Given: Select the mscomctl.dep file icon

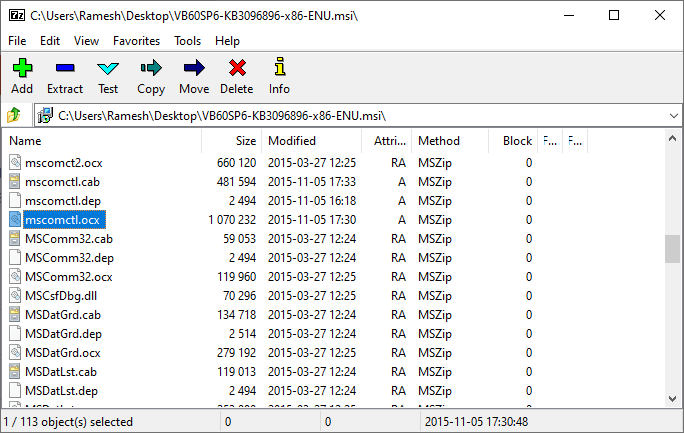Looking at the screenshot, I should point(15,201).
